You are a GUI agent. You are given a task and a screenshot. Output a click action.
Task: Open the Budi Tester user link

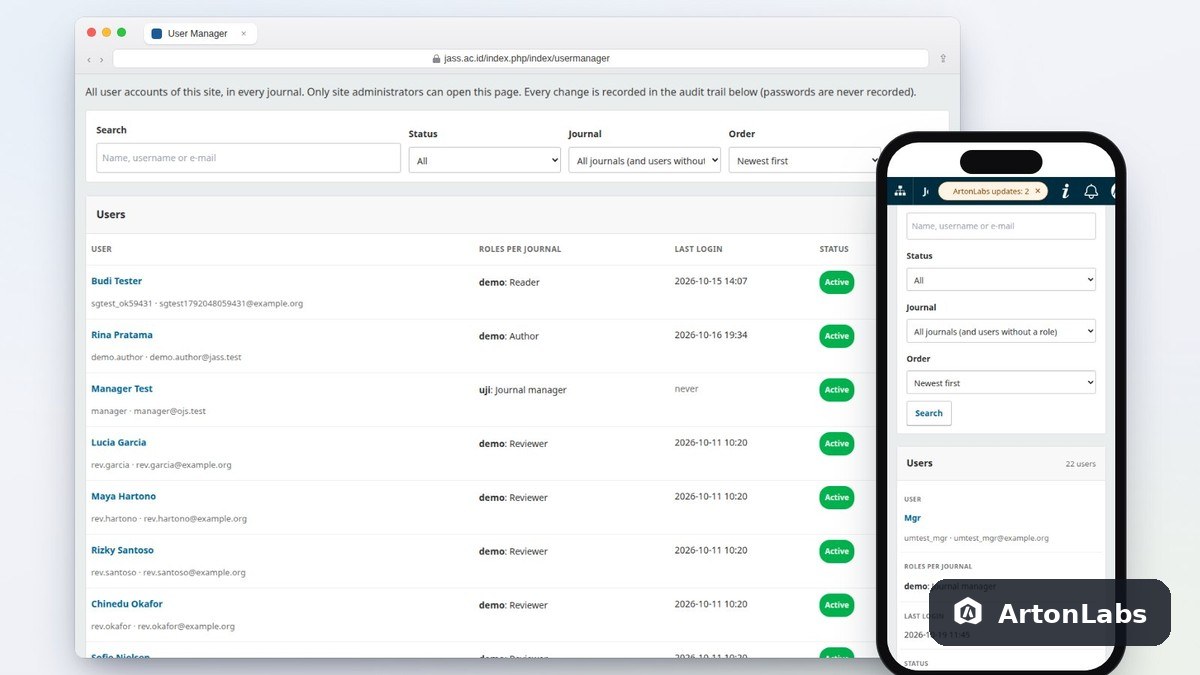click(117, 281)
